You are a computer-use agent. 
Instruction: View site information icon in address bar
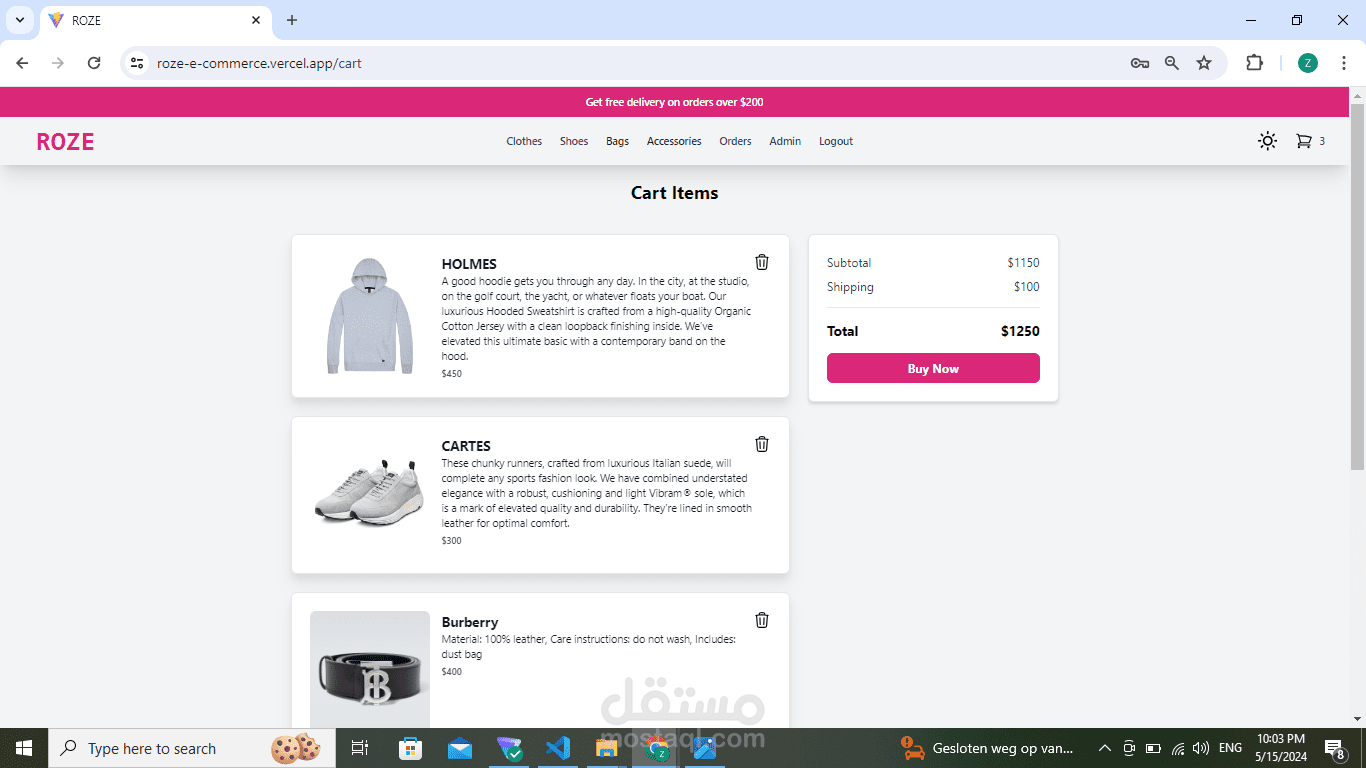click(x=137, y=63)
